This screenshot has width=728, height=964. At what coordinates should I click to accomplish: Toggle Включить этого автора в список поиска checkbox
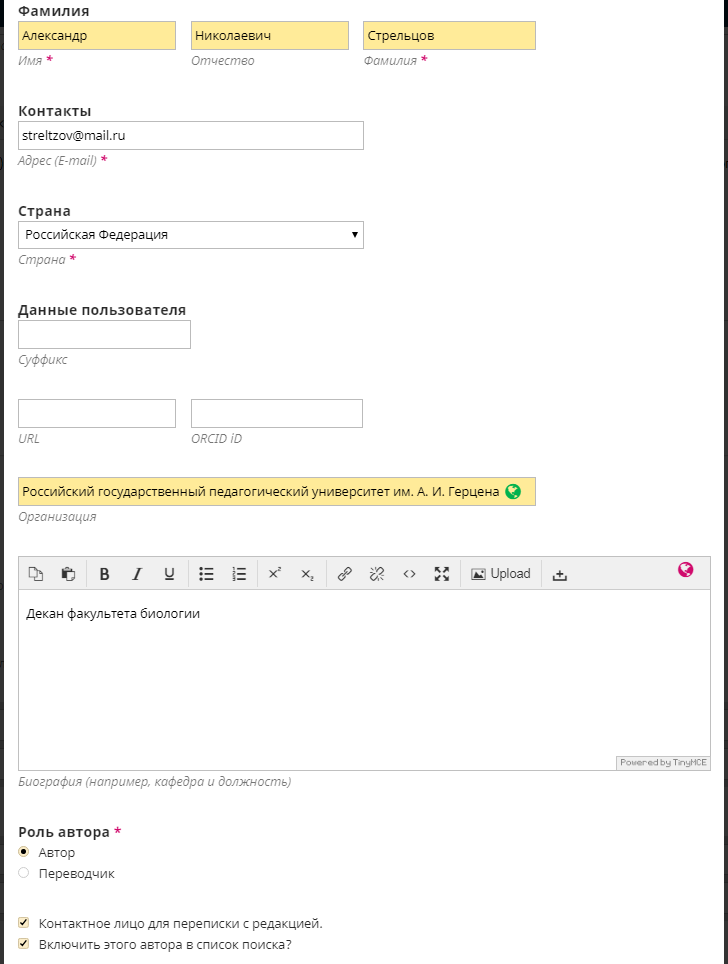coord(24,943)
